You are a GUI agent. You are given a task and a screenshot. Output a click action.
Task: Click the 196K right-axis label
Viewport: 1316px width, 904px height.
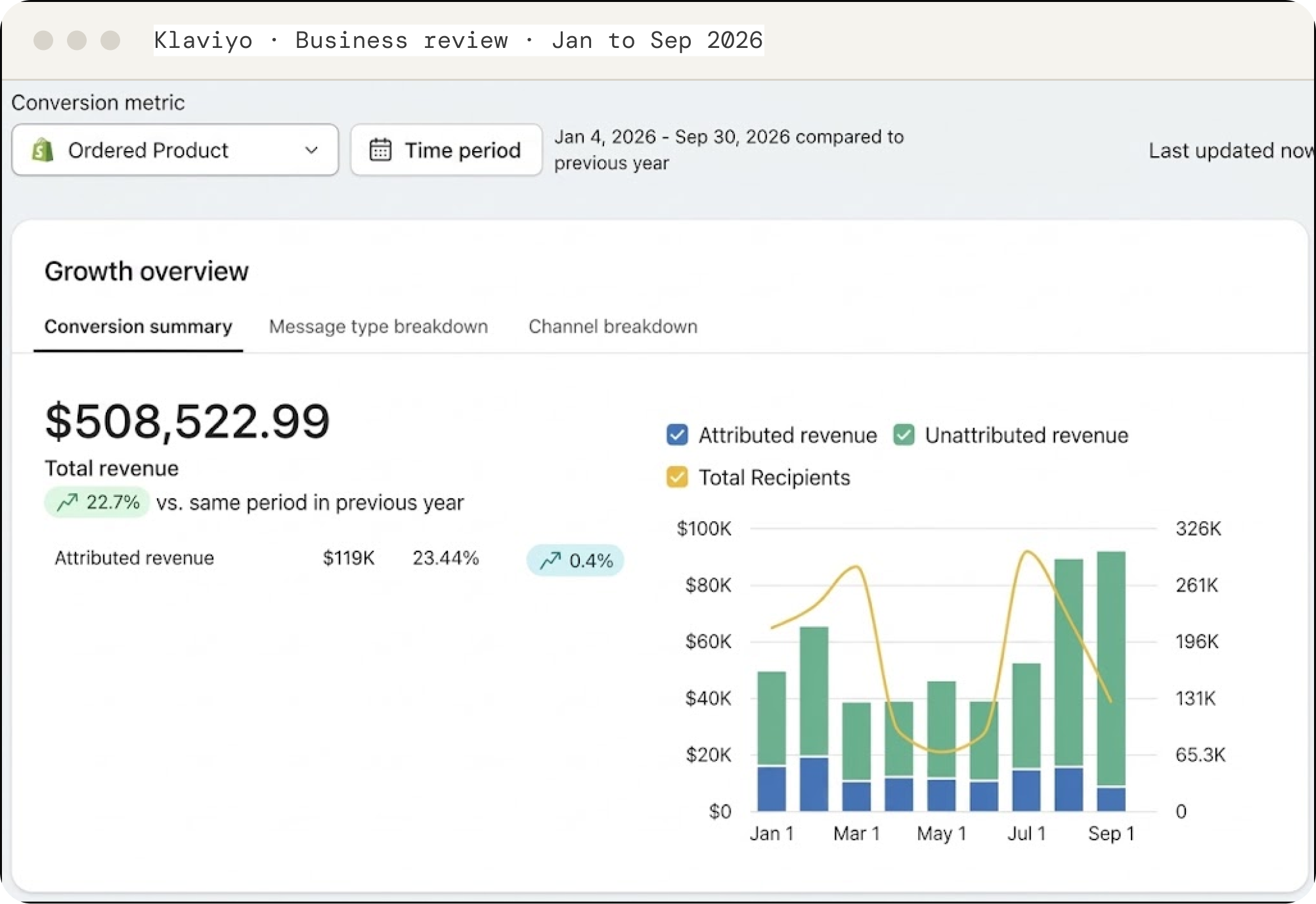coord(1197,641)
